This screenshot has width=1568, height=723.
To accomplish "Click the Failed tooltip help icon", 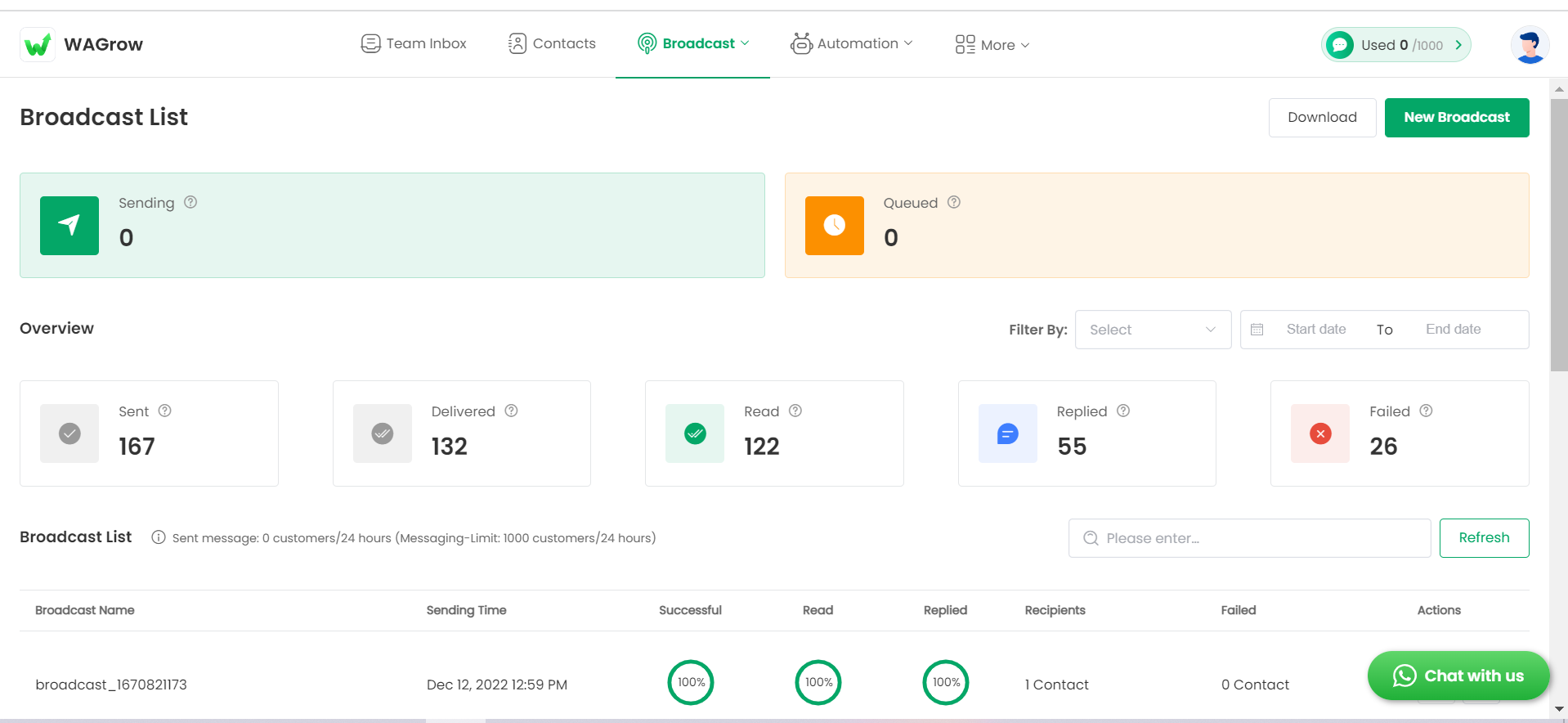I will [x=1427, y=411].
